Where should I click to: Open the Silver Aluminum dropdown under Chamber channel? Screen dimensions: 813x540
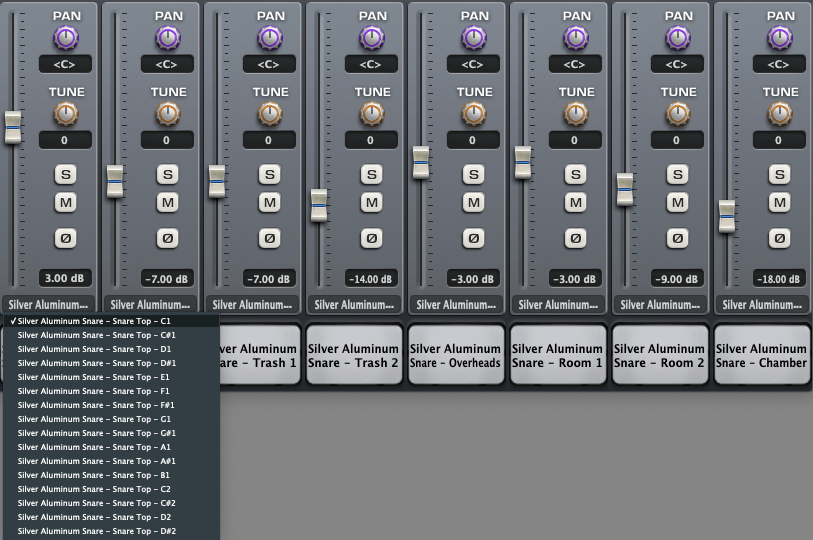762,305
